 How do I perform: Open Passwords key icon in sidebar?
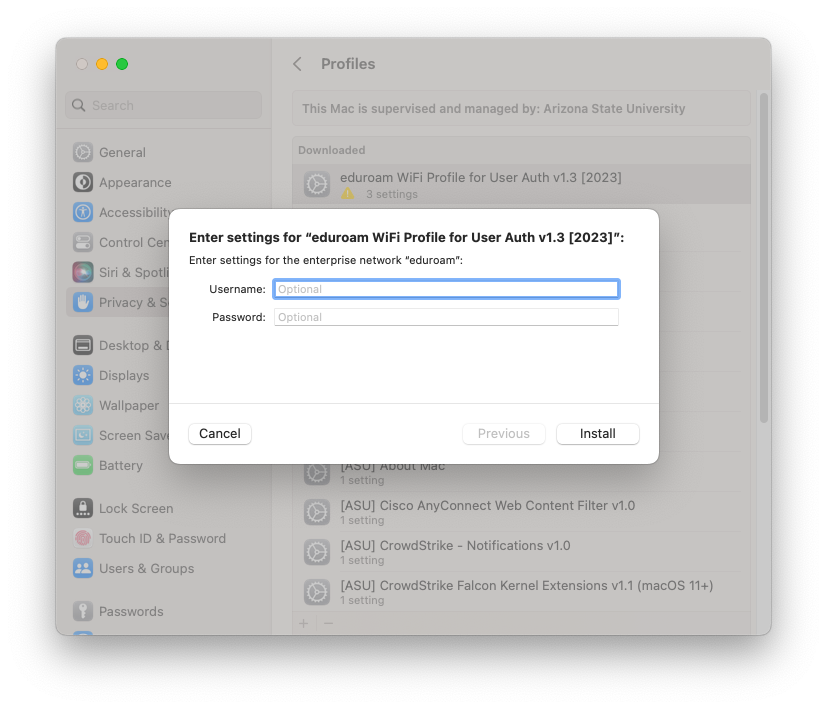click(83, 611)
